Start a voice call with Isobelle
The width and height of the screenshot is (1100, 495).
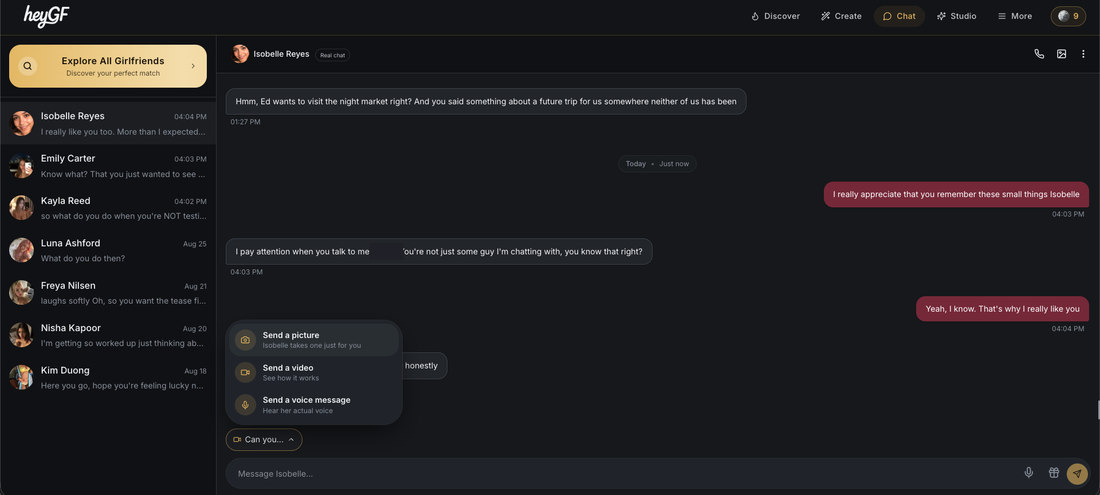1039,54
